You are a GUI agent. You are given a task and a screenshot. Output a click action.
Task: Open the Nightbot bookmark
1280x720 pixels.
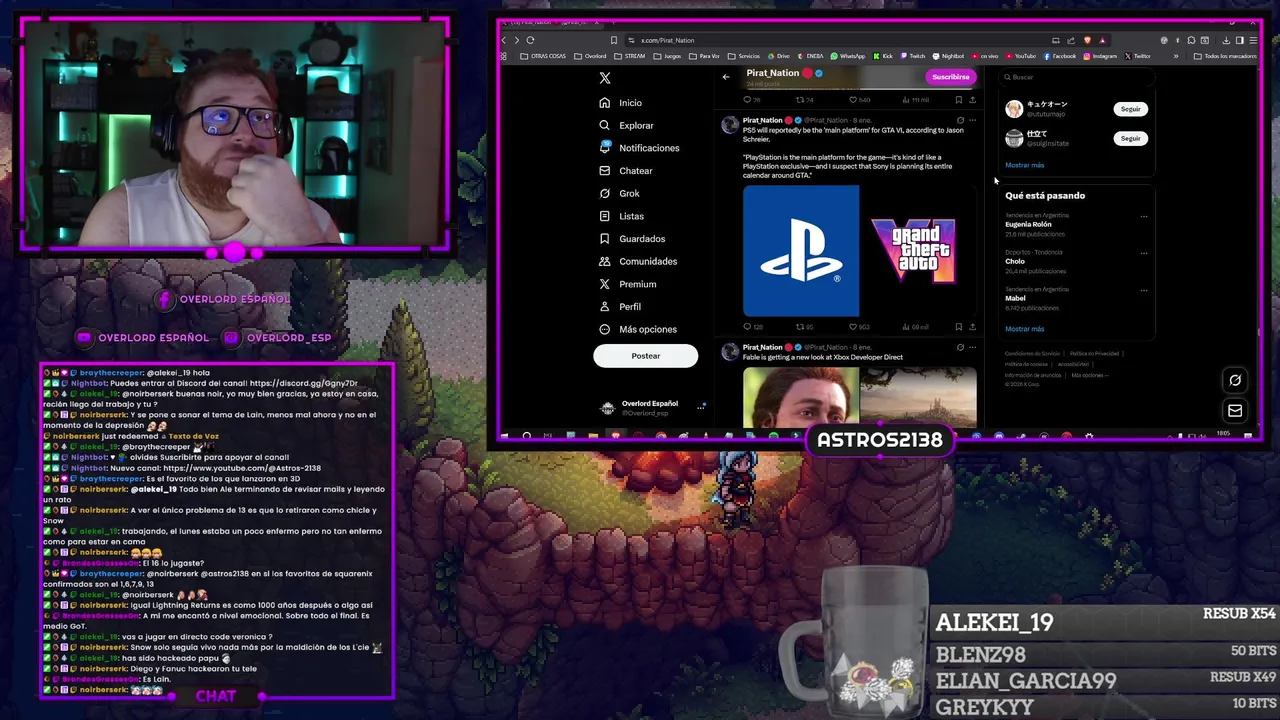948,56
